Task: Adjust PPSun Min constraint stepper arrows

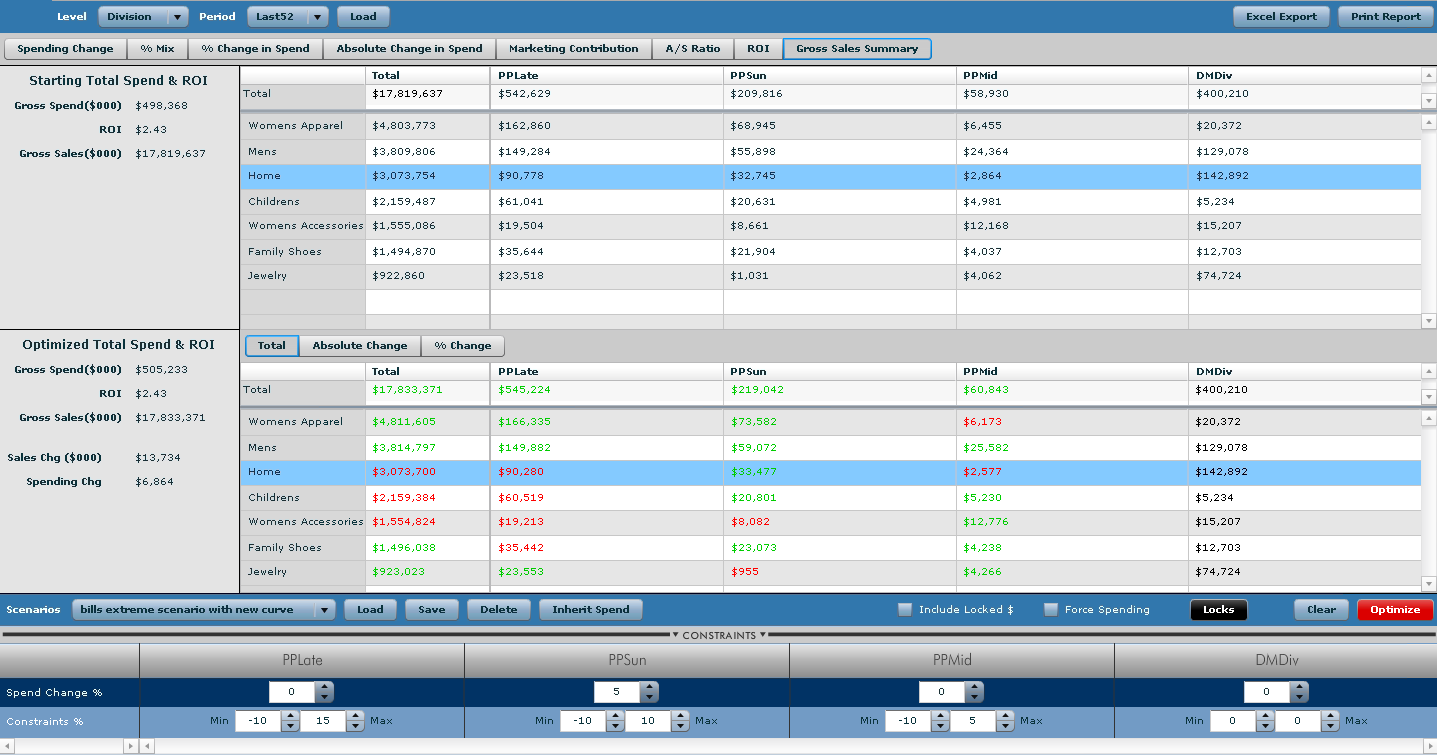Action: coord(615,721)
